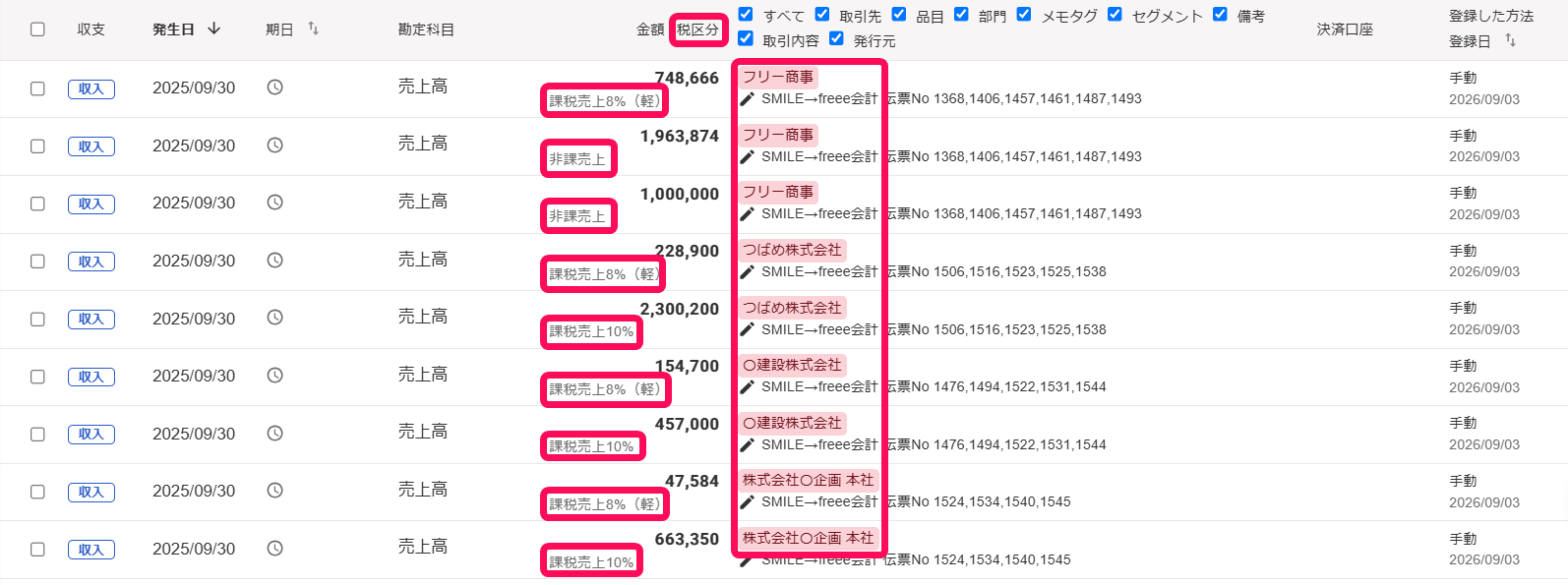The width and height of the screenshot is (1568, 585).
Task: Click the clock icon in the 47,584 row
Action: 275,491
